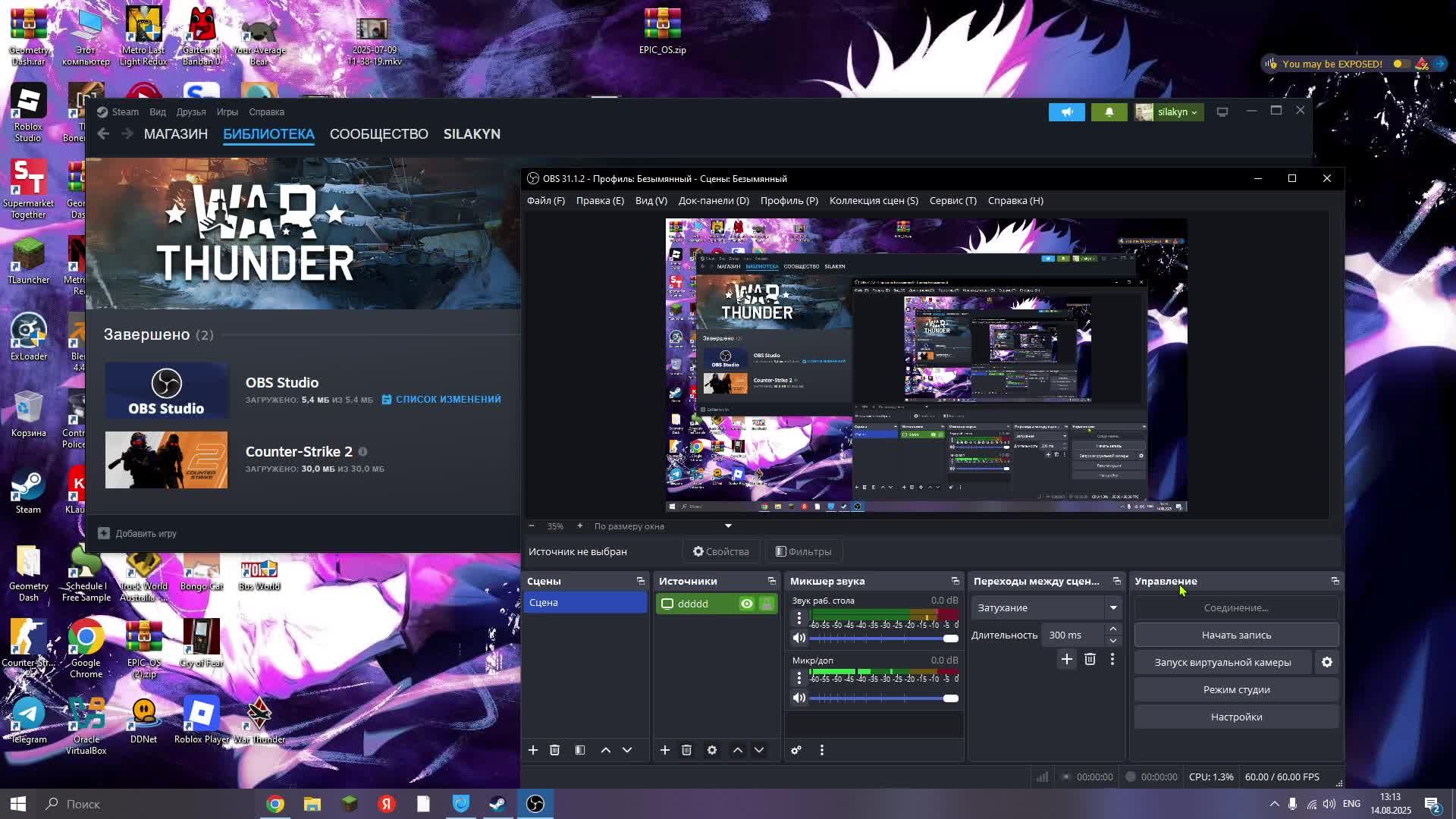Mute Звук раб. стола speaker icon
The height and width of the screenshot is (819, 1456).
click(799, 638)
